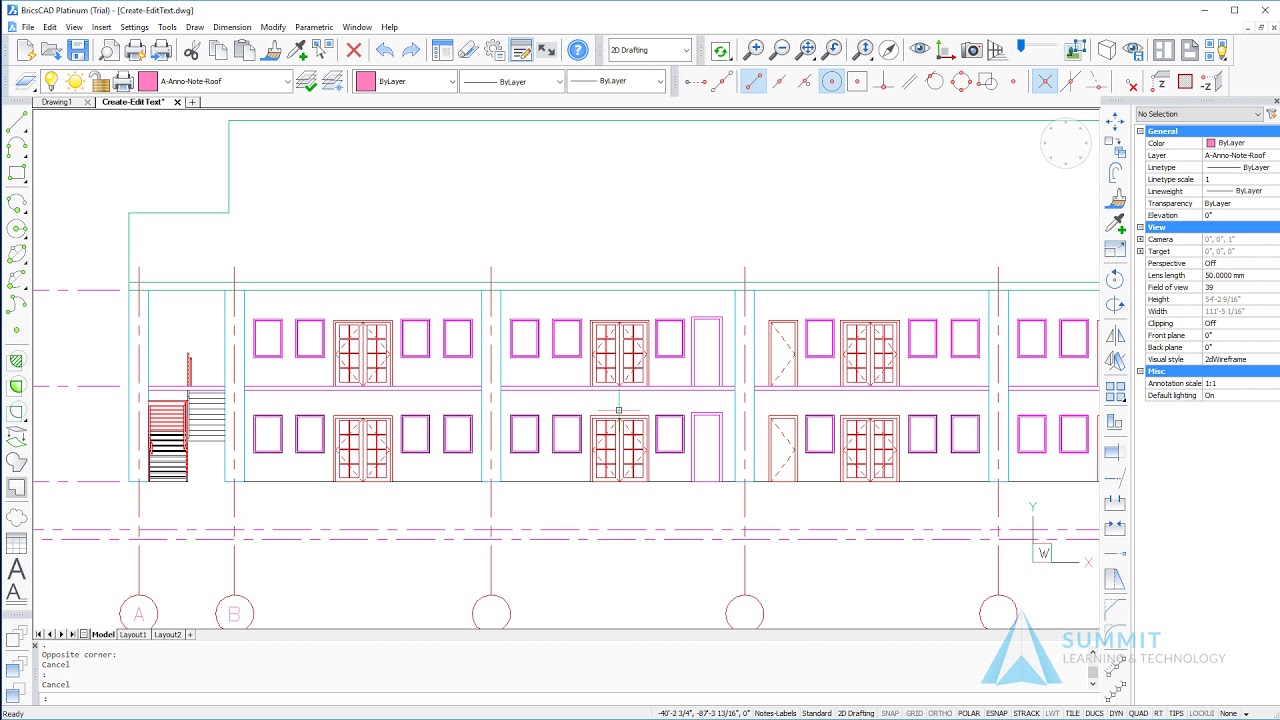This screenshot has width=1280, height=720.
Task: Collapse the General section in Properties
Action: coord(1140,131)
